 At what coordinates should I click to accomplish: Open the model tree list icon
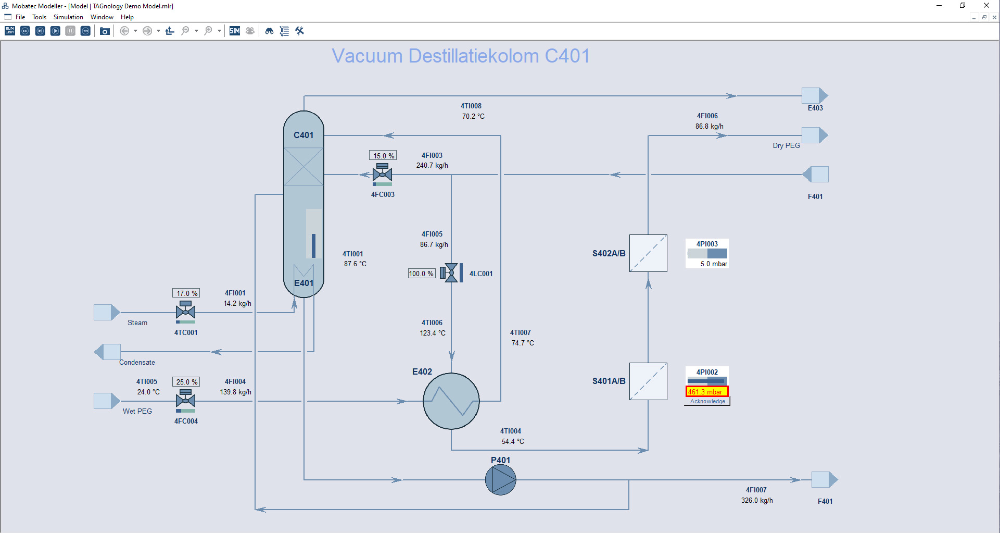point(284,31)
